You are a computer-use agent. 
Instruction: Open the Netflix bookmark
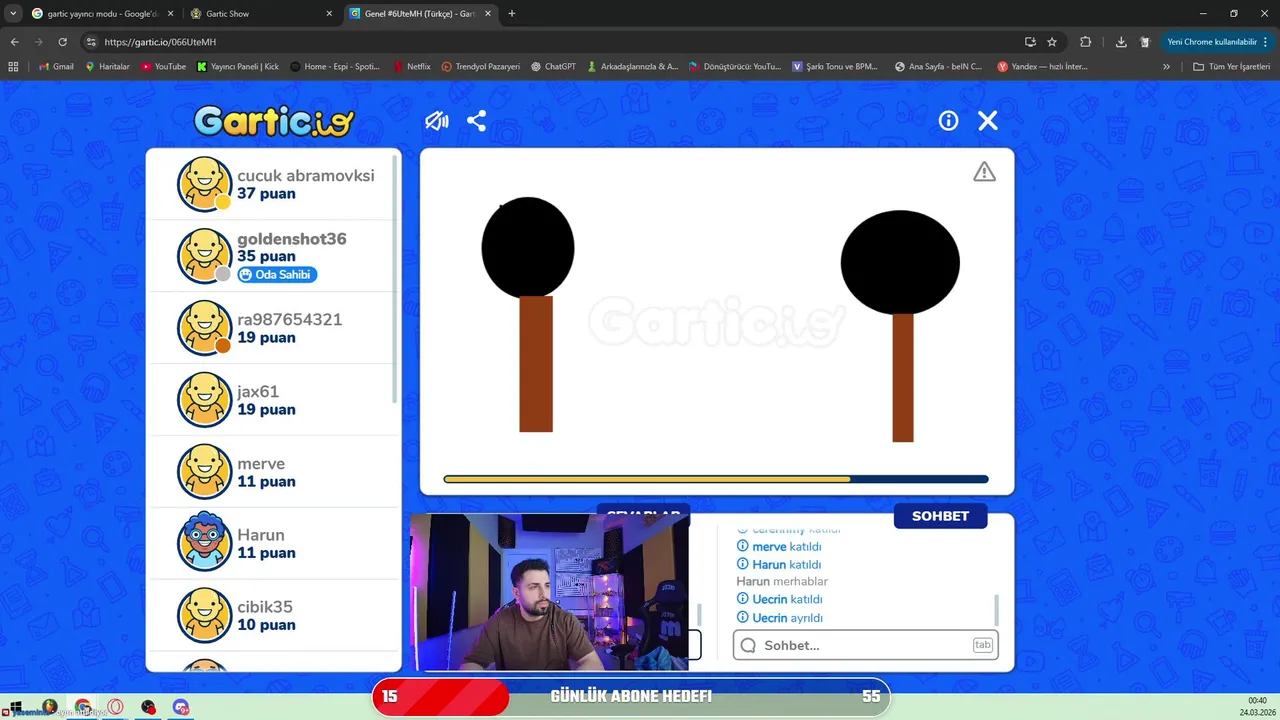(x=411, y=66)
